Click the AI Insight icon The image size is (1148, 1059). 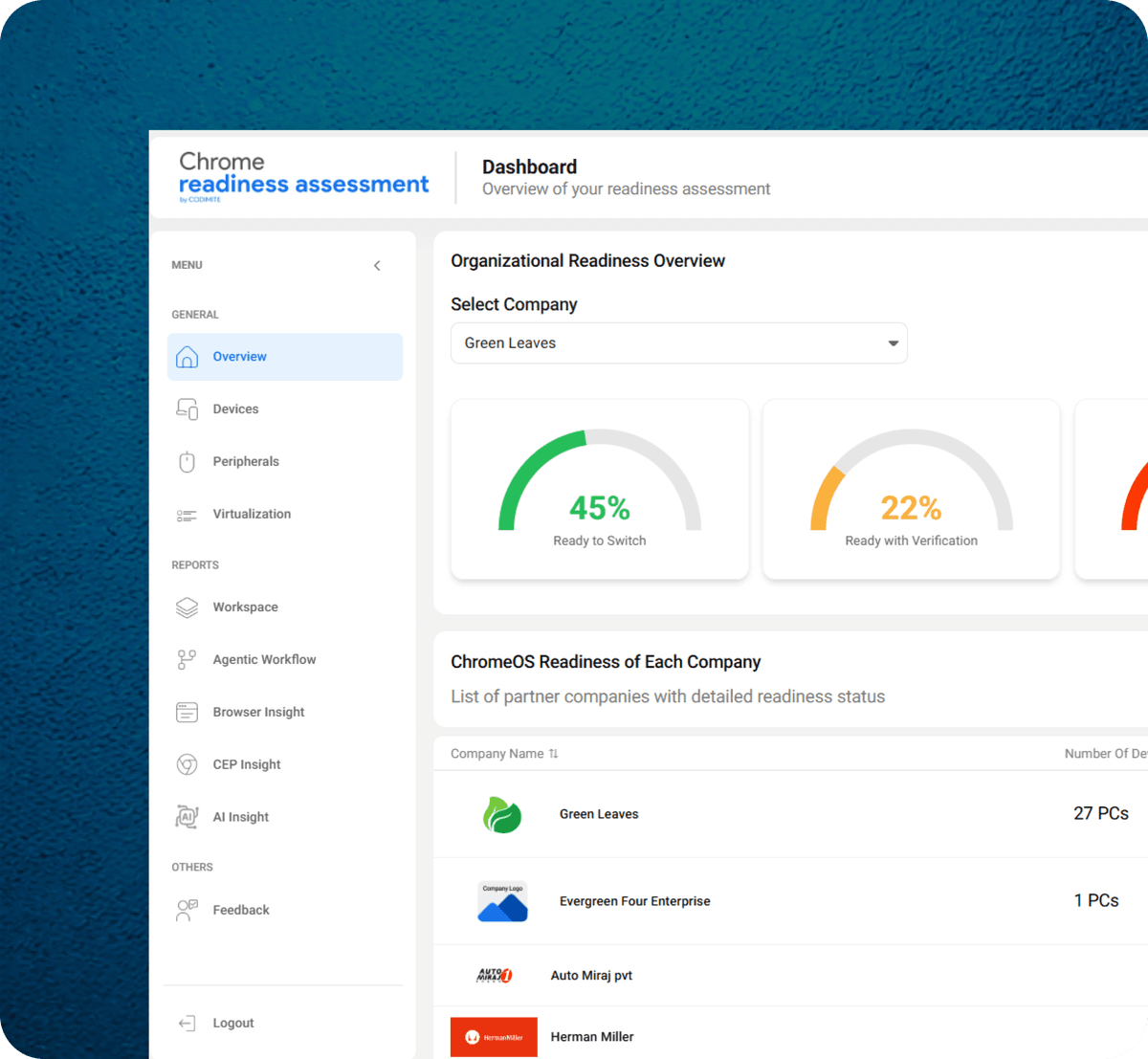point(188,817)
